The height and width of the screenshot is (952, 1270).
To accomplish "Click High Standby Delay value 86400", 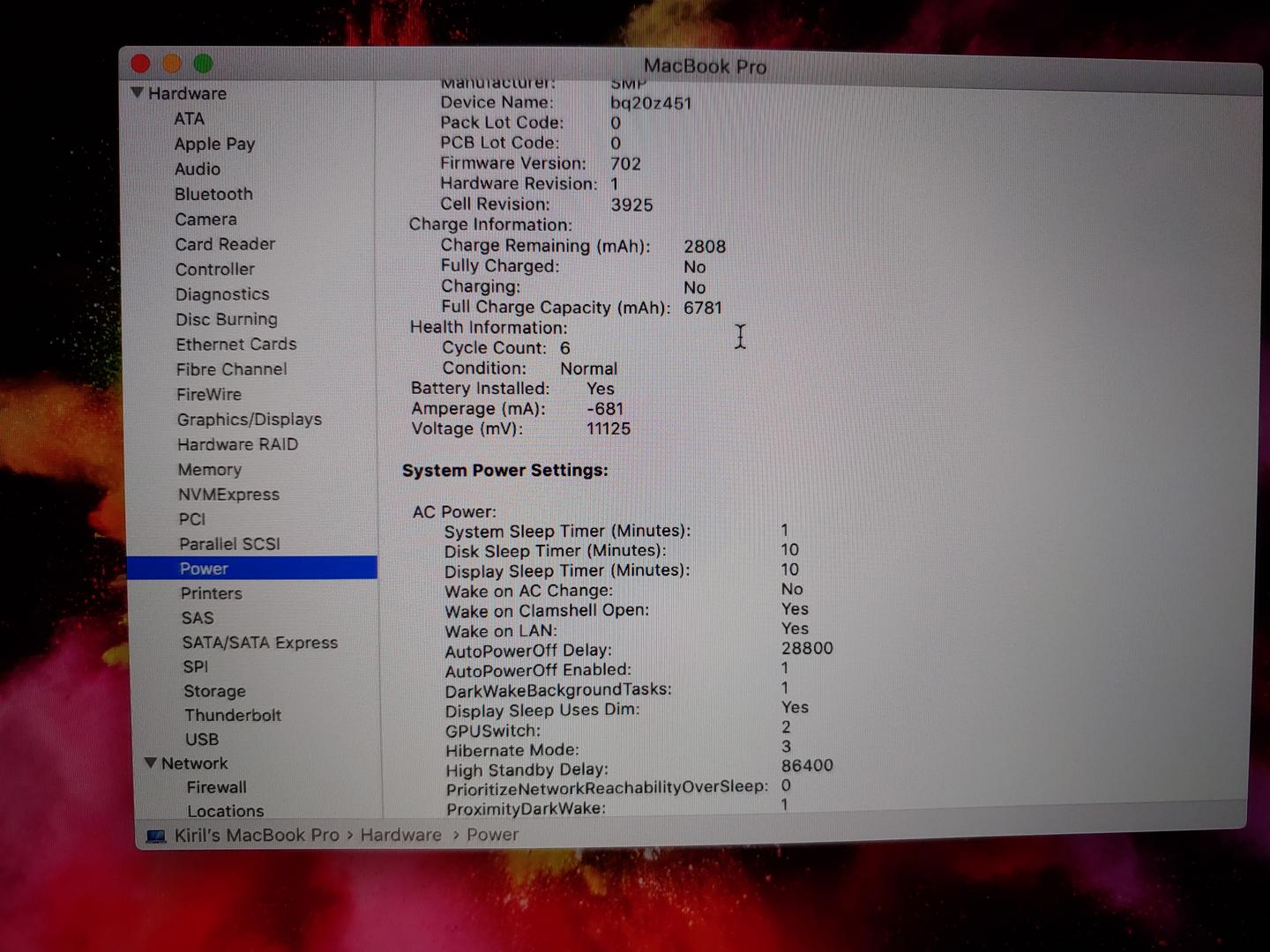I will 807,765.
